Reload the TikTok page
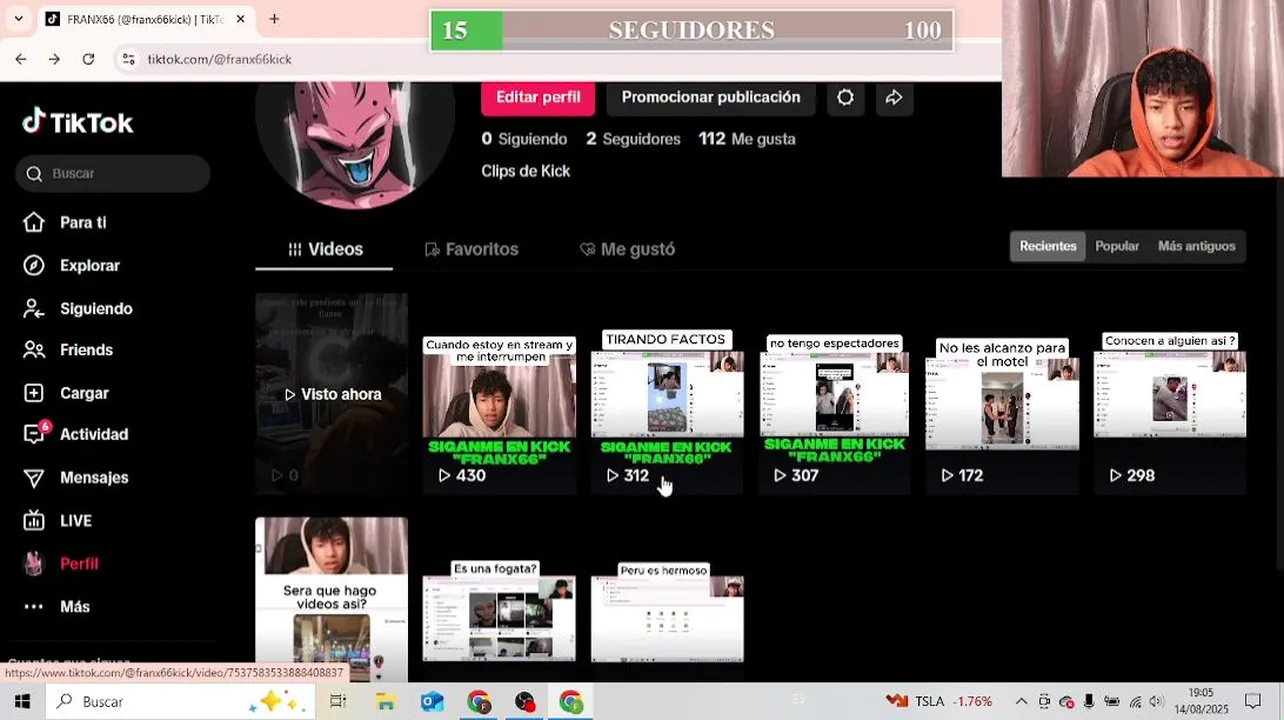 coord(88,59)
